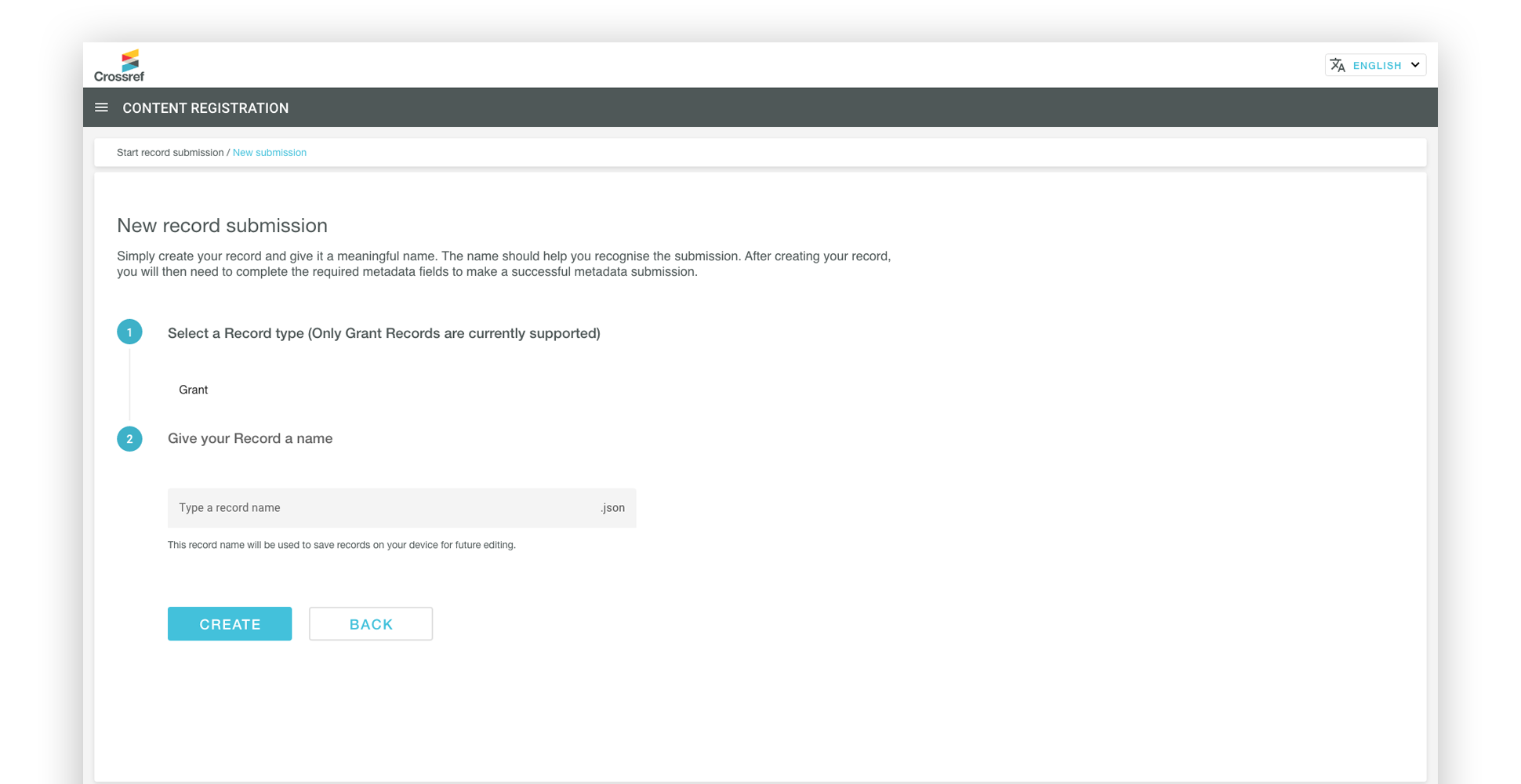Click the step 2 circle marker

pyautogui.click(x=129, y=439)
